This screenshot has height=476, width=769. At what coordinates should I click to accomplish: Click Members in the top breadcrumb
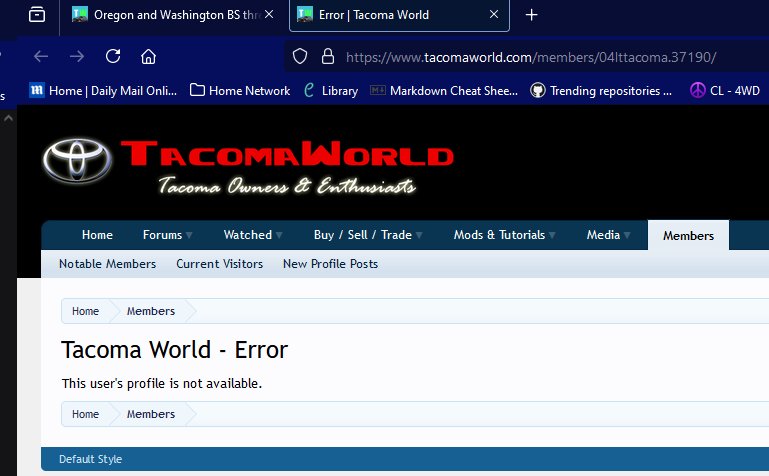(x=151, y=311)
